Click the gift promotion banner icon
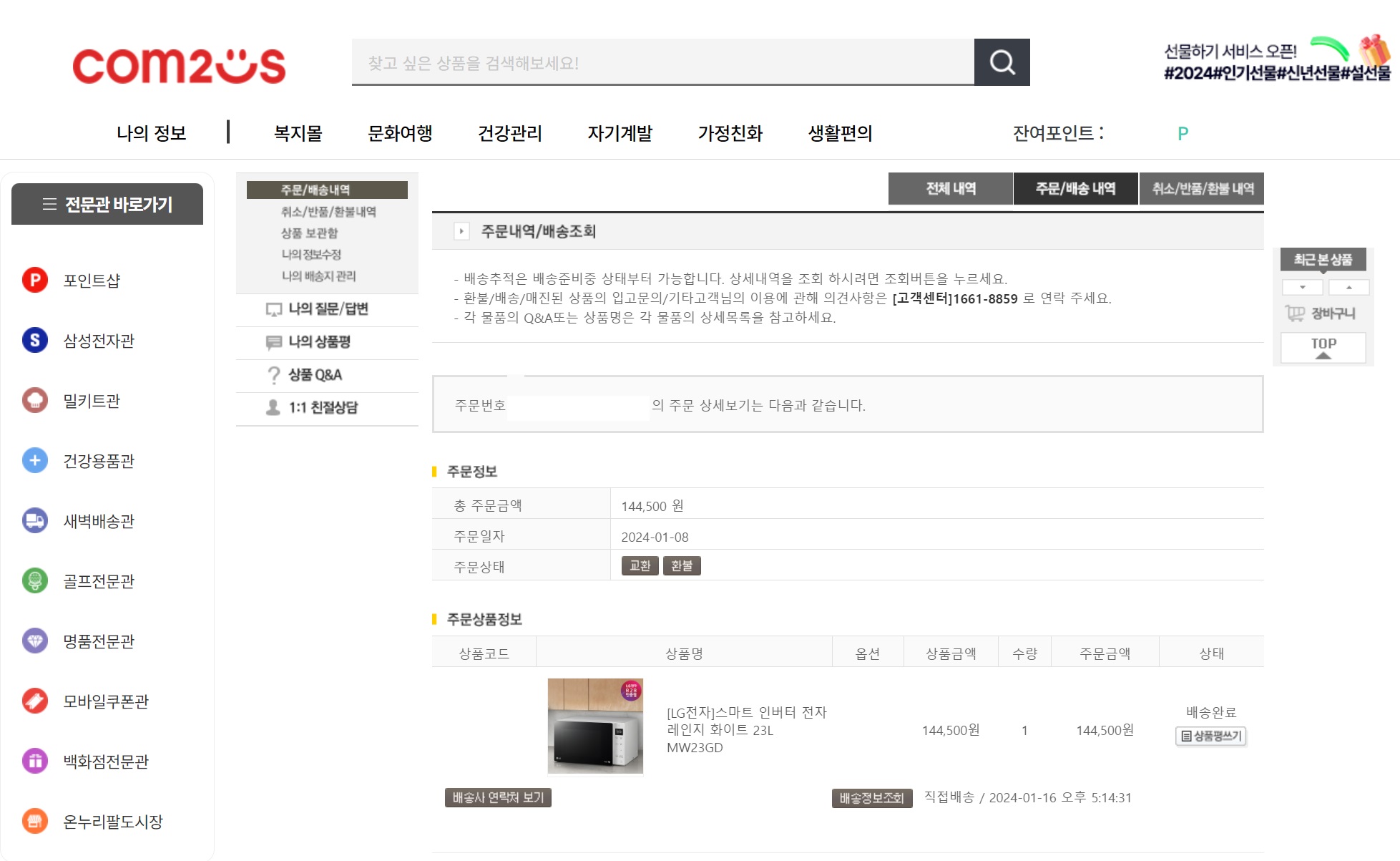This screenshot has height=861, width=1400. click(1374, 50)
